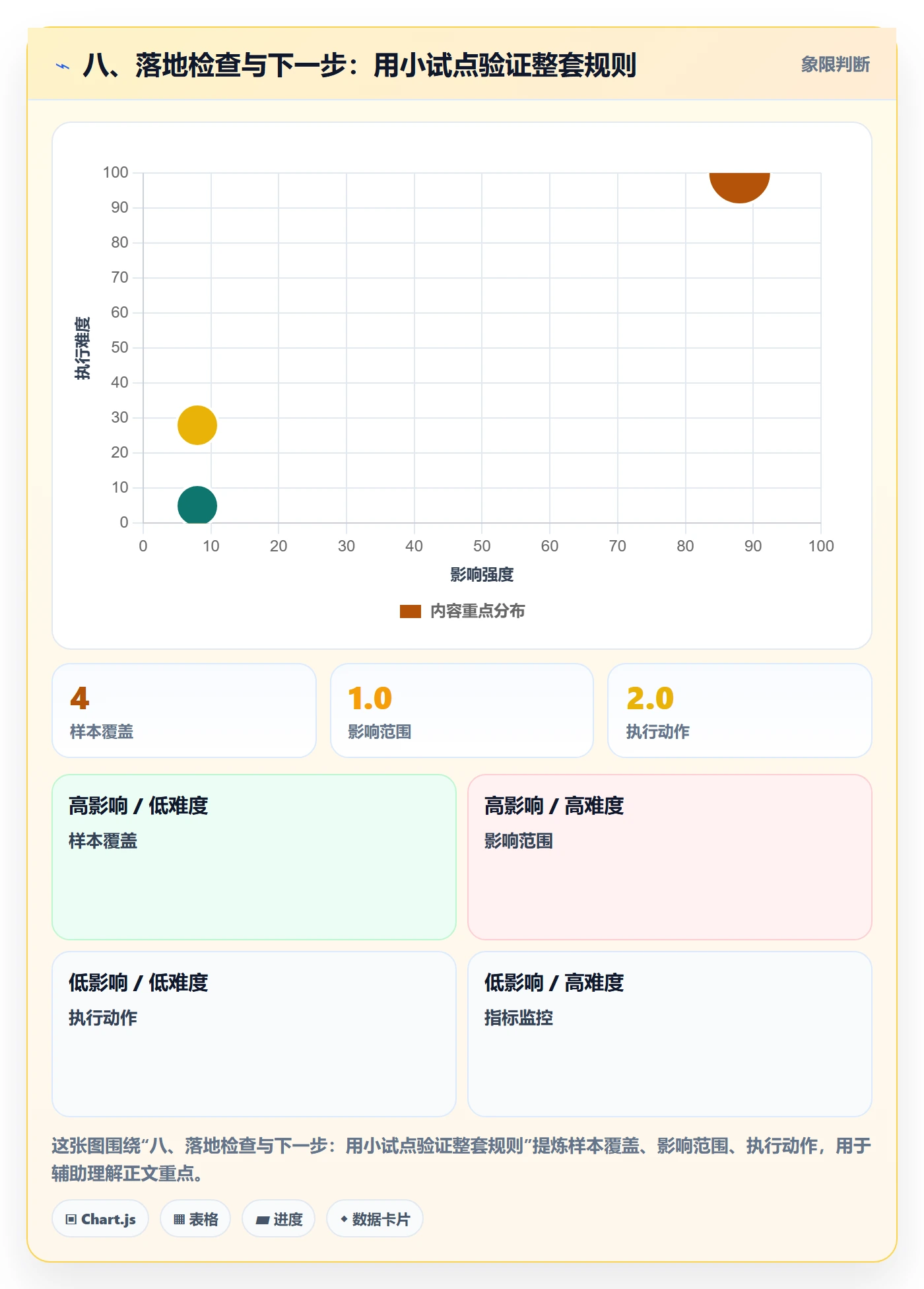Open the 样本覆盖 stat card showing 4

[x=184, y=711]
